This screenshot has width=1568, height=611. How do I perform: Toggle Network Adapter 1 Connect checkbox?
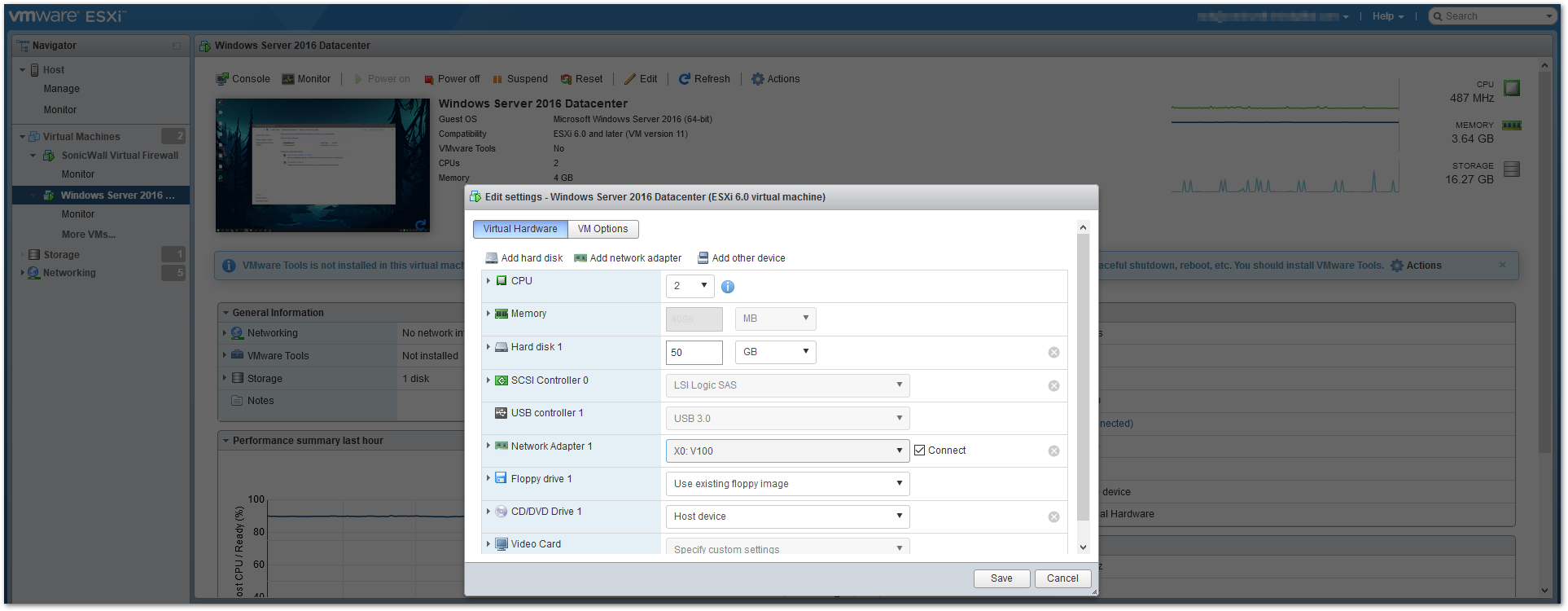(x=919, y=451)
